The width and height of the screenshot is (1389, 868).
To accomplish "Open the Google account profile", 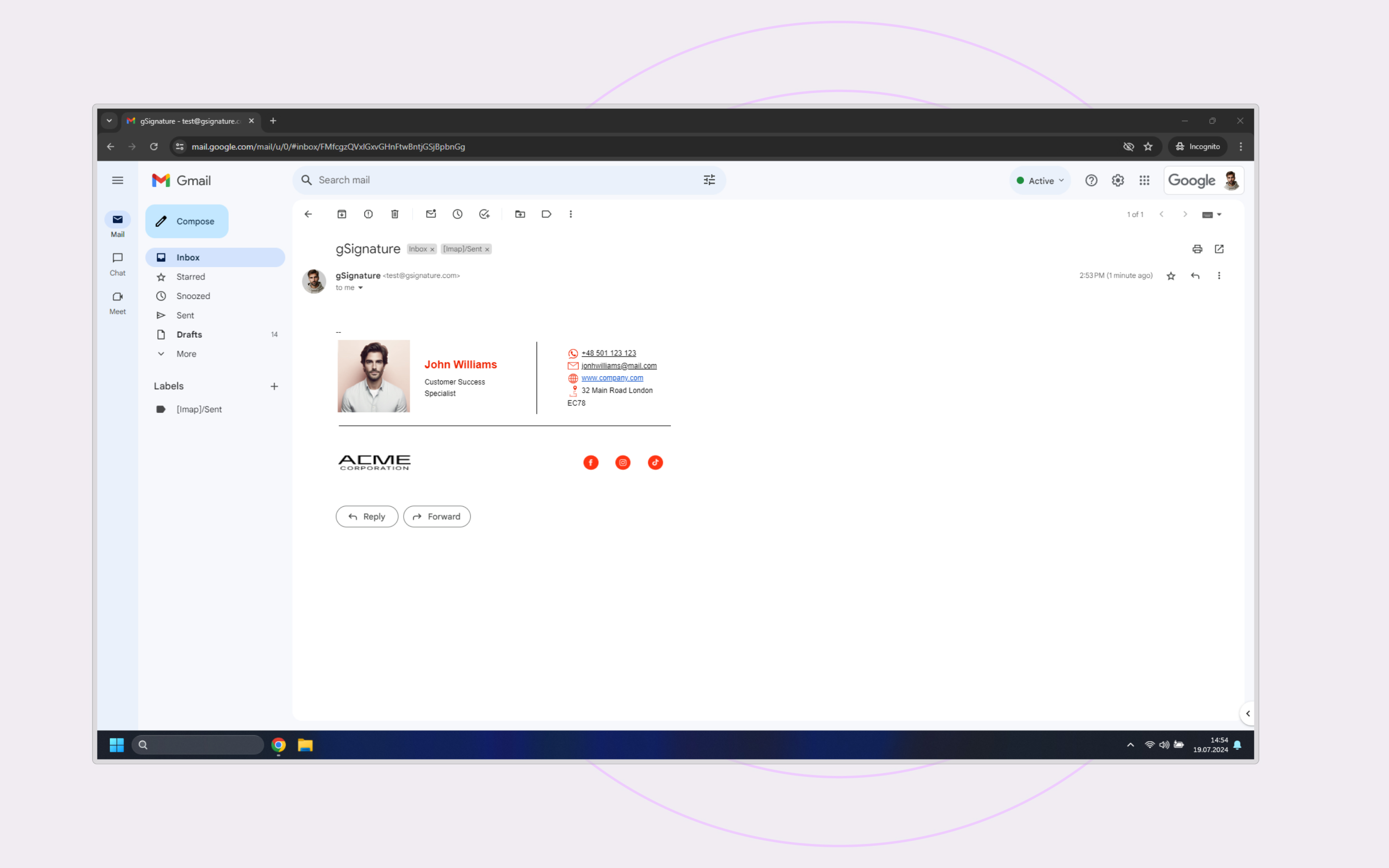I will click(1231, 181).
